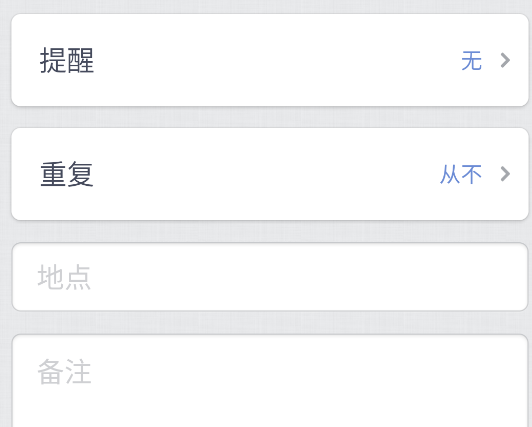
Task: Select the gray arrow beside 无
Action: pos(505,60)
